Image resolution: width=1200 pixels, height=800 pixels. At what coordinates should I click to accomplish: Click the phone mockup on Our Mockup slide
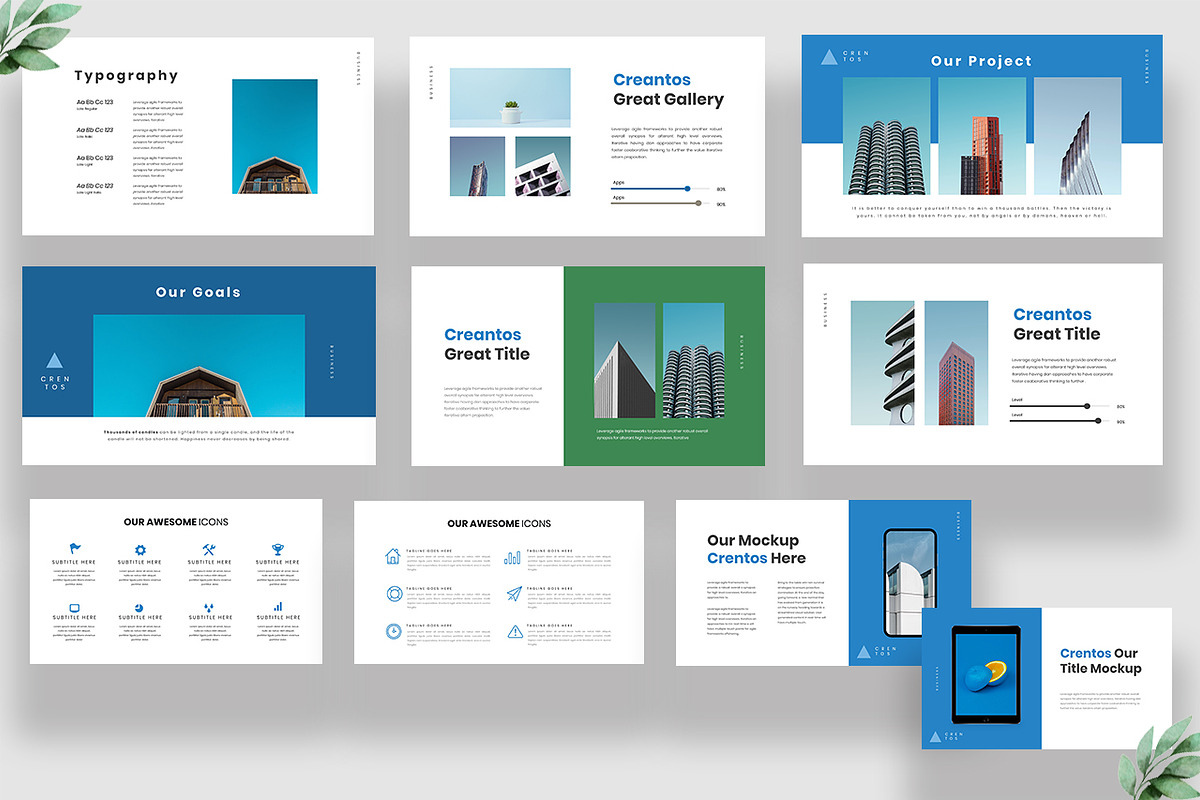click(x=910, y=583)
